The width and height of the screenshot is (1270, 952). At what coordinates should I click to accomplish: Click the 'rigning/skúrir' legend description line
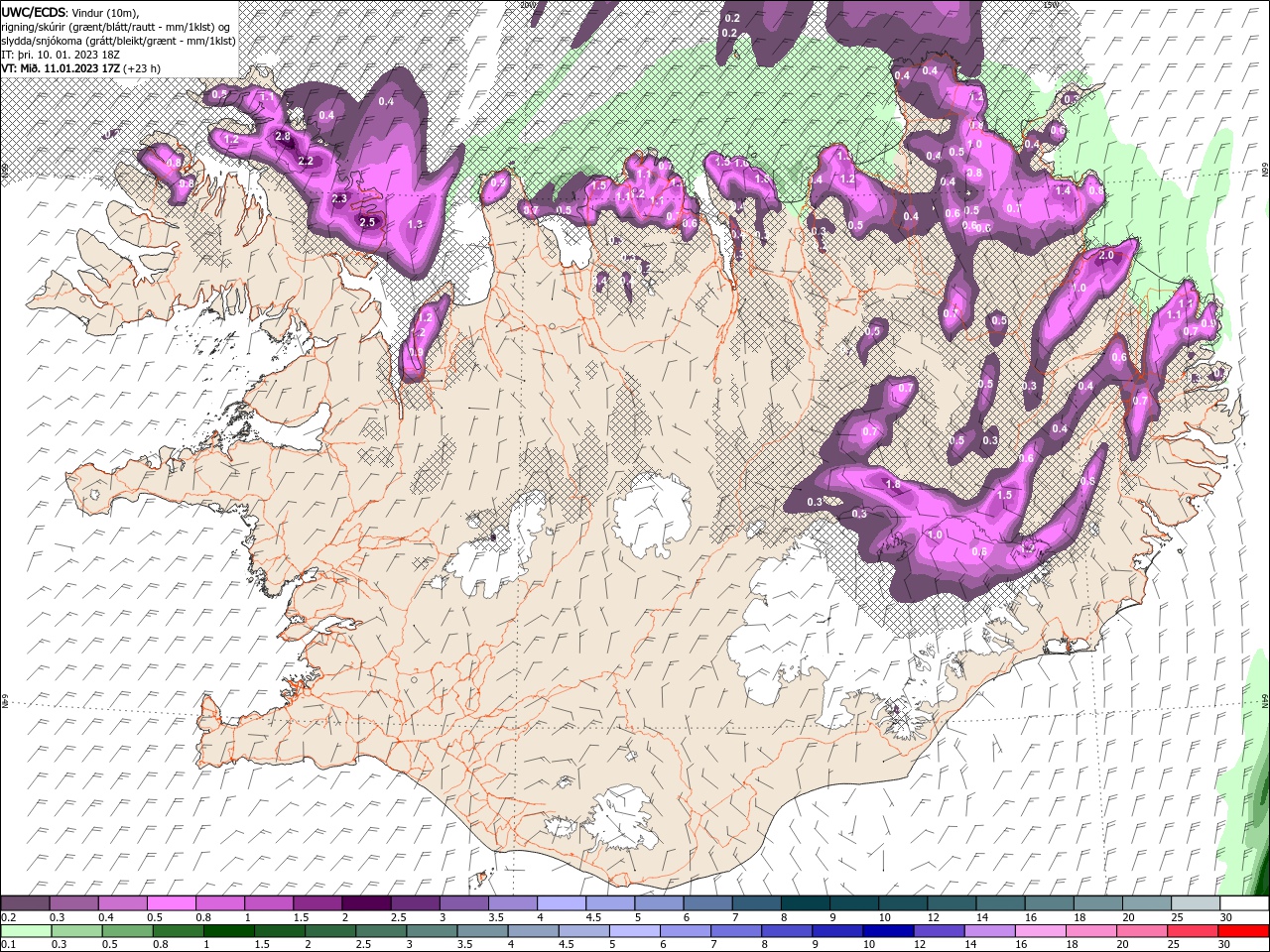[x=116, y=27]
